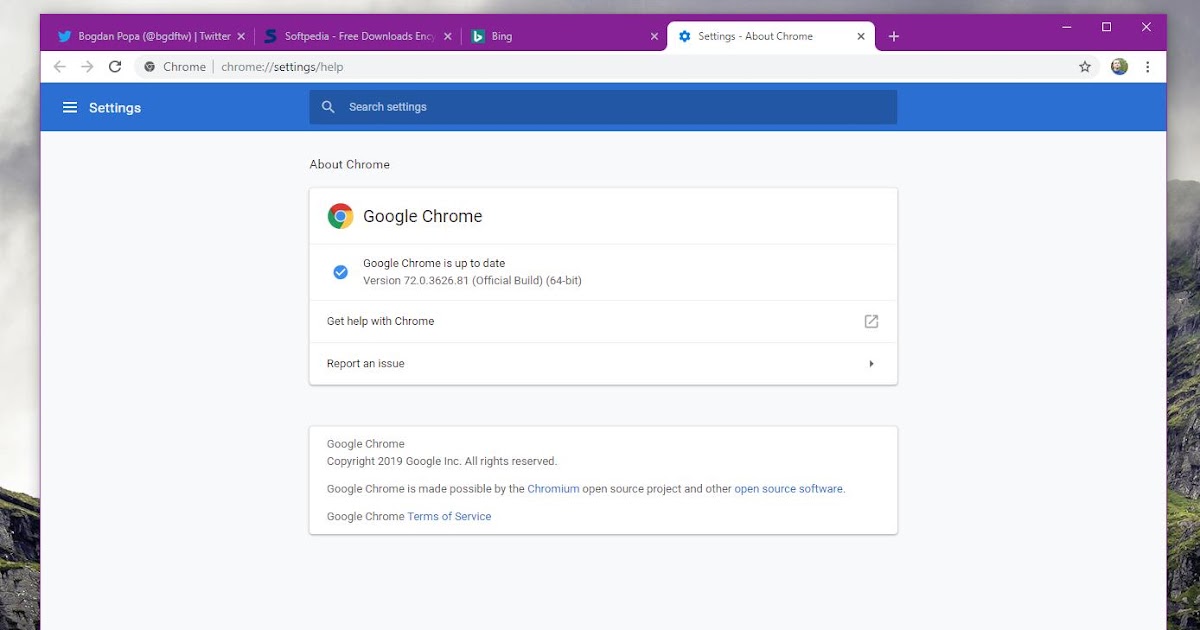1200x630 pixels.
Task: Switch to the Bing tab
Action: coord(565,36)
